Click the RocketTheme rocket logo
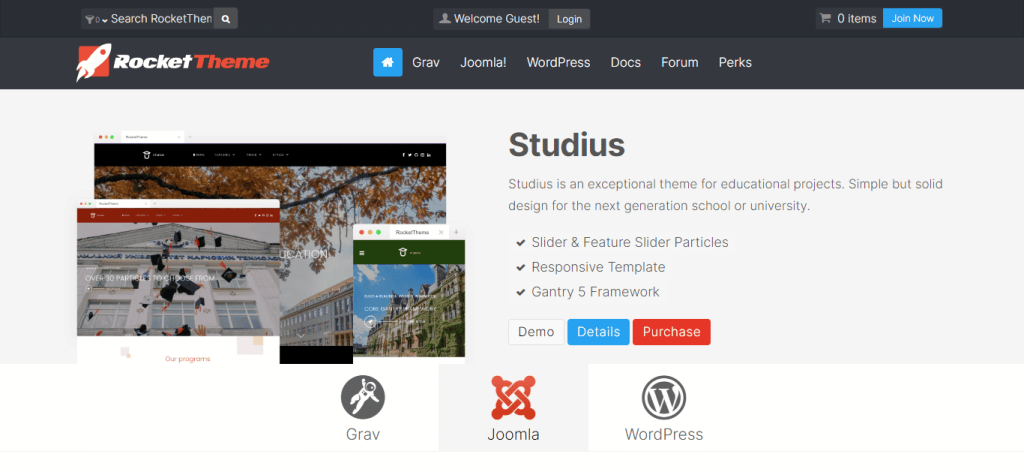Screen dimensions: 1024x469 click(173, 62)
